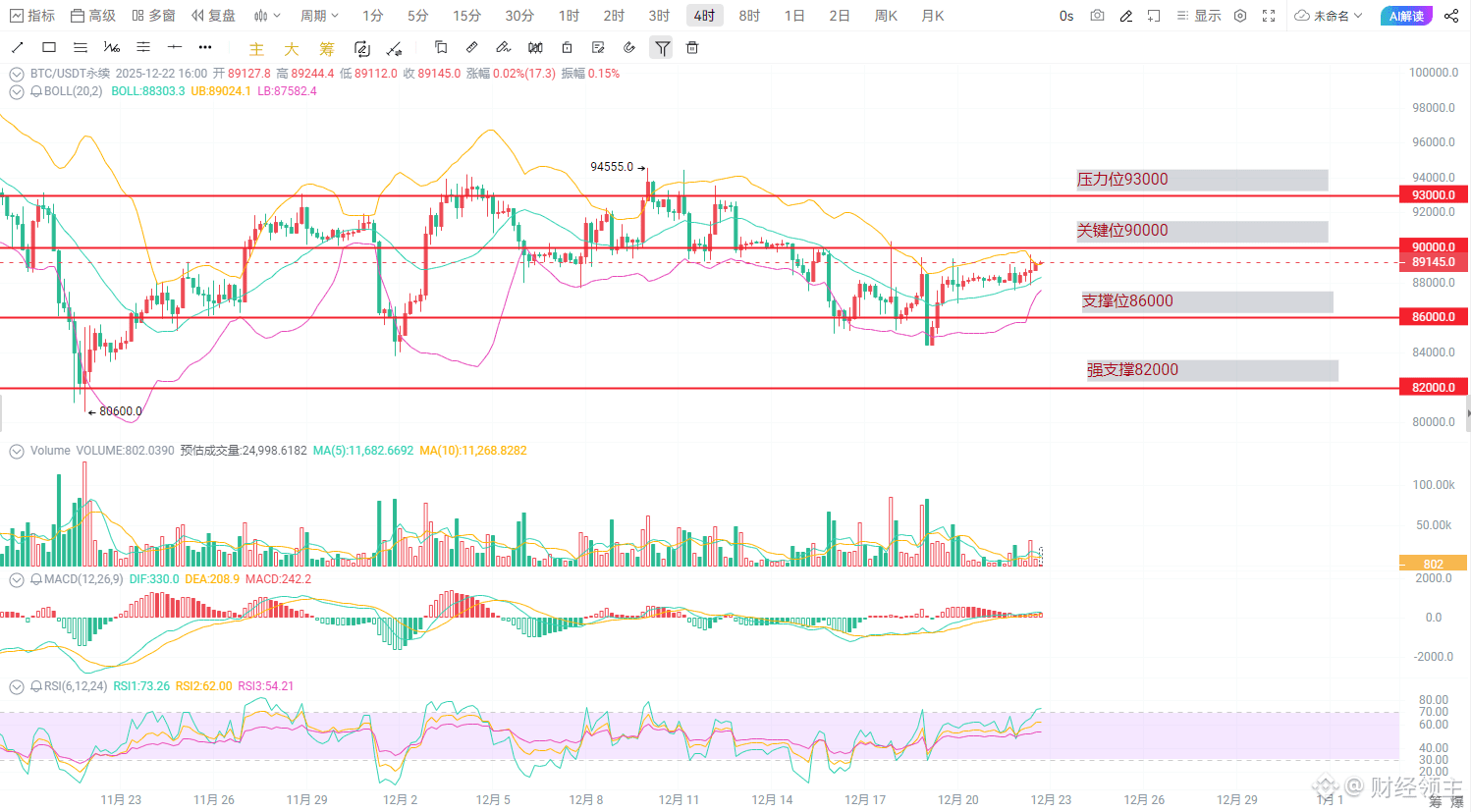Click the note edit tool icon
Viewport: 1471px width, 812px height.
click(x=598, y=47)
